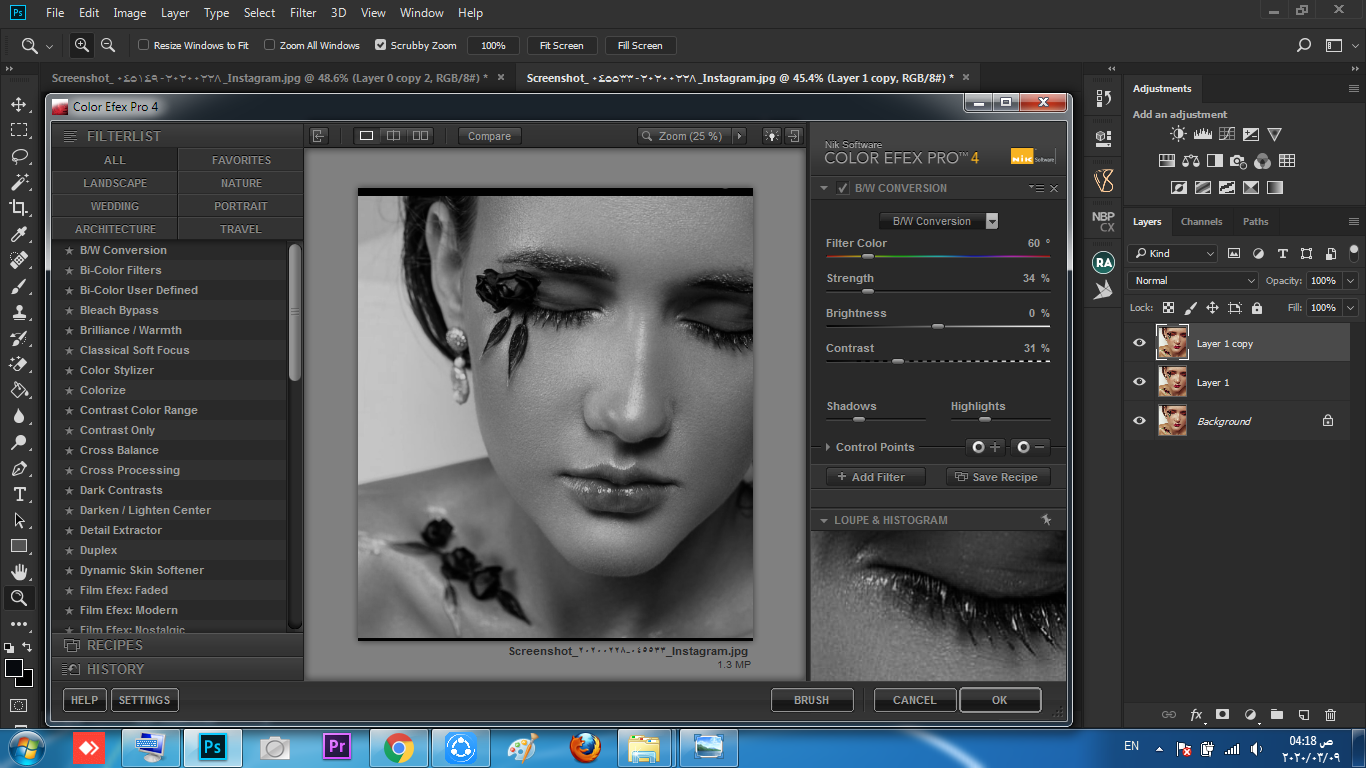Select single image view in Color Efex

[x=366, y=136]
